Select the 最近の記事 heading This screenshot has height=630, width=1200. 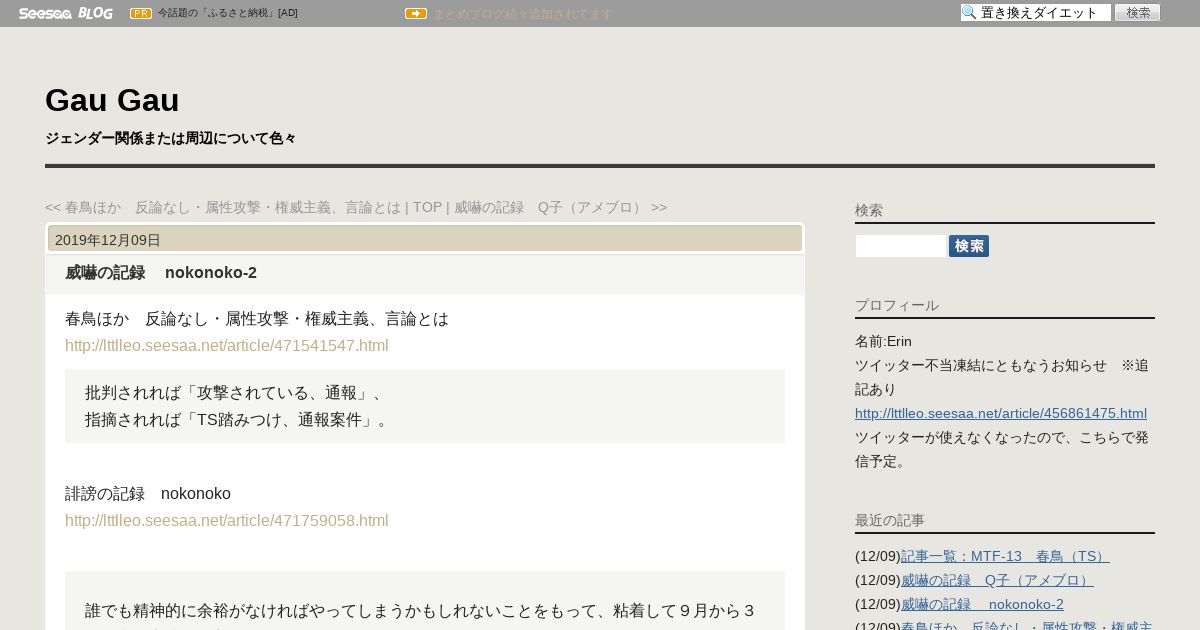click(890, 520)
